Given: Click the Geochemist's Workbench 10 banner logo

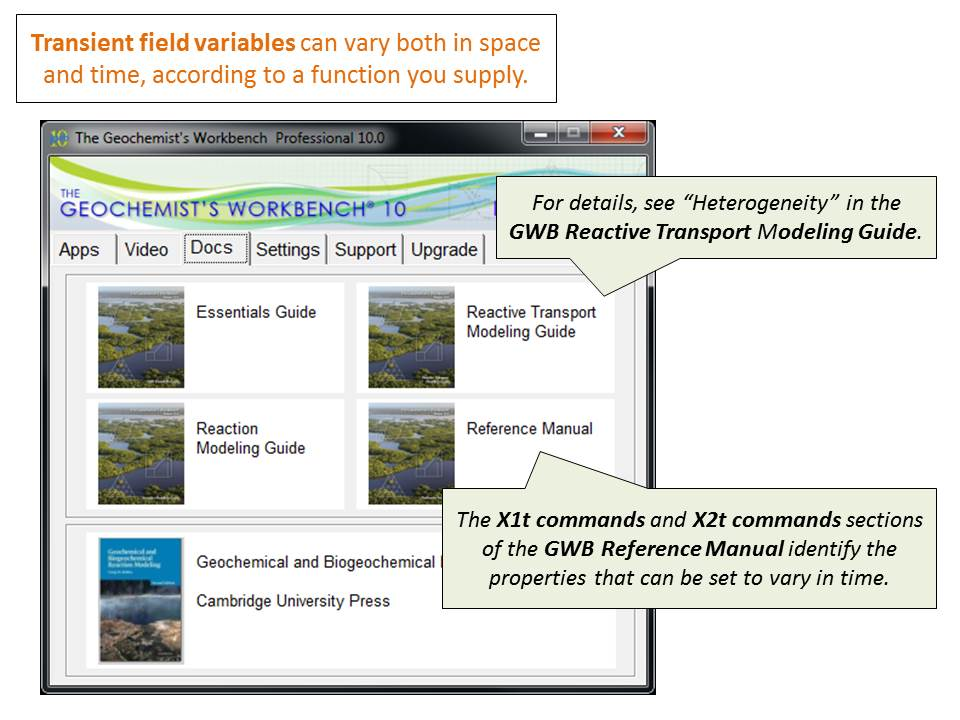Looking at the screenshot, I should (x=233, y=205).
